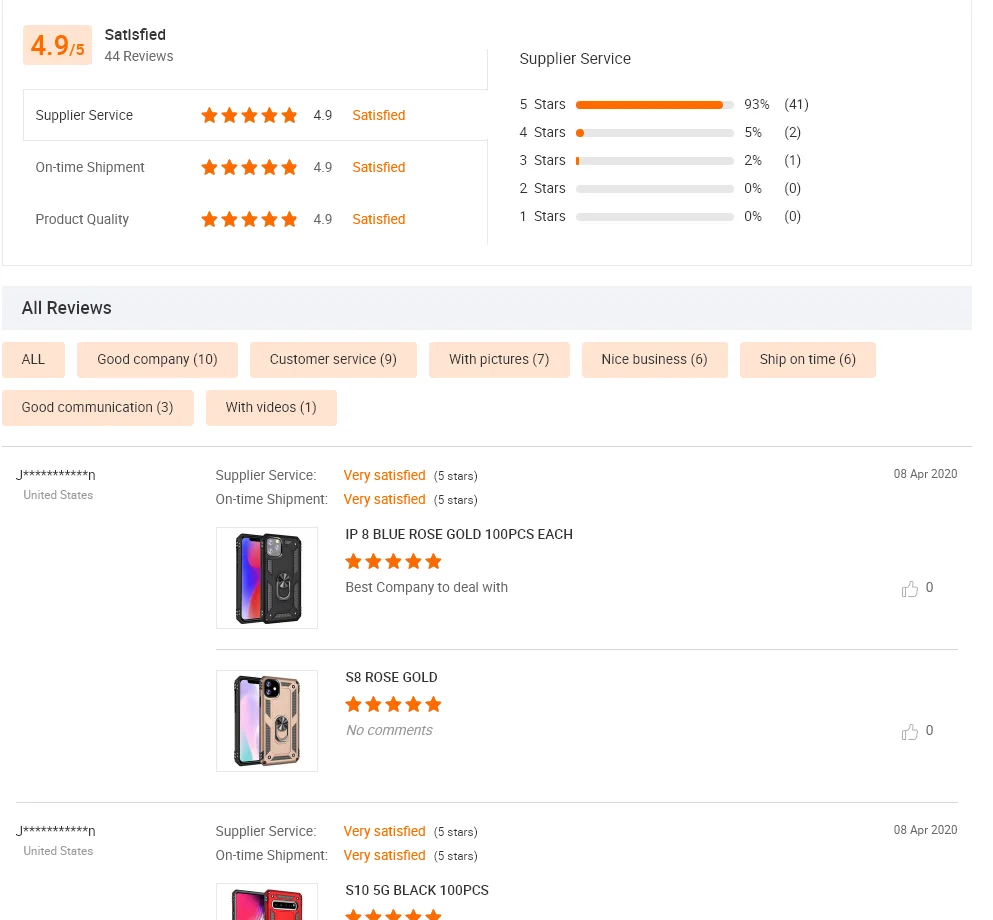Show reviews With videos (1)

click(271, 408)
